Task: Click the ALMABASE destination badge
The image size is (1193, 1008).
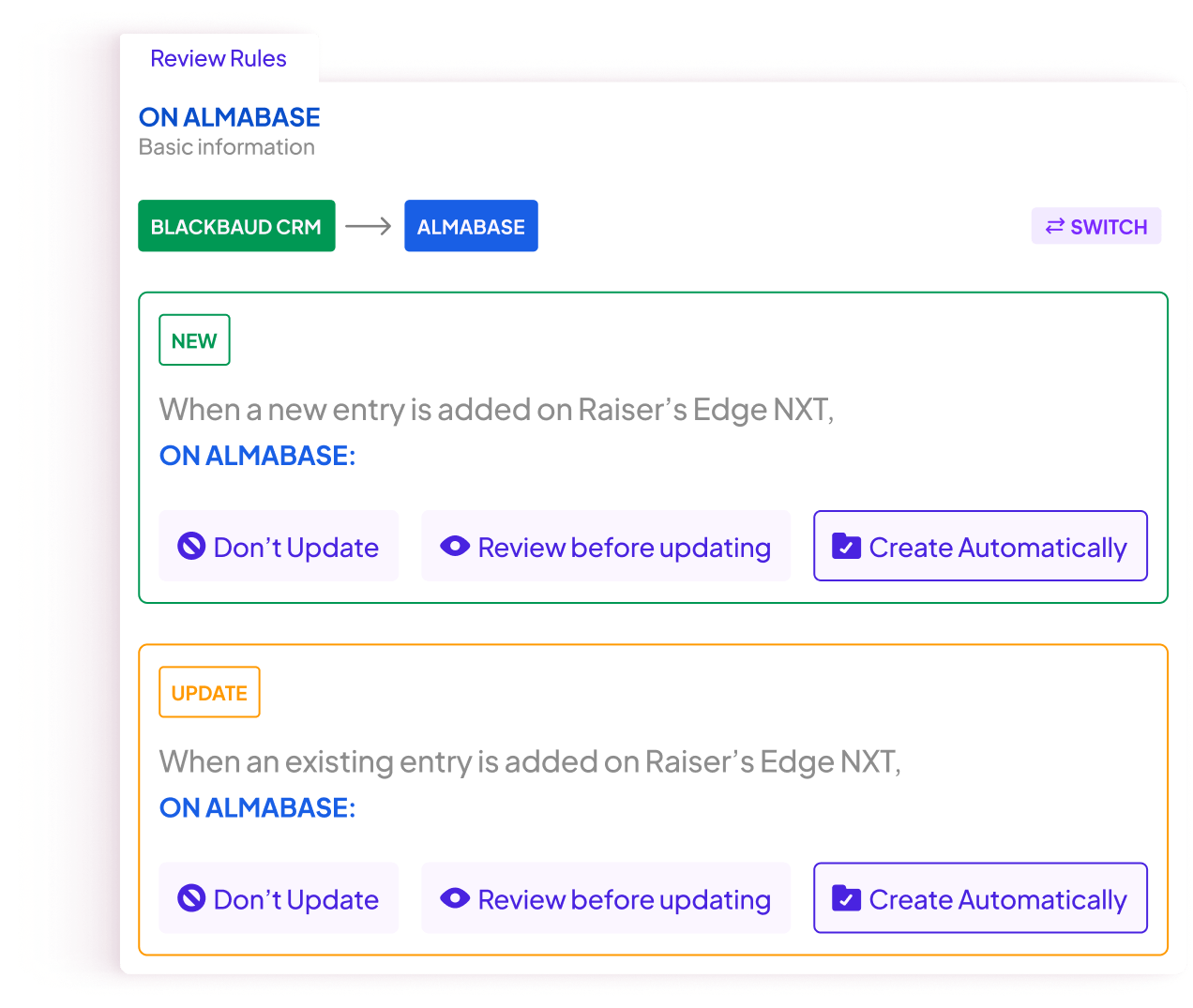Action: click(x=471, y=225)
